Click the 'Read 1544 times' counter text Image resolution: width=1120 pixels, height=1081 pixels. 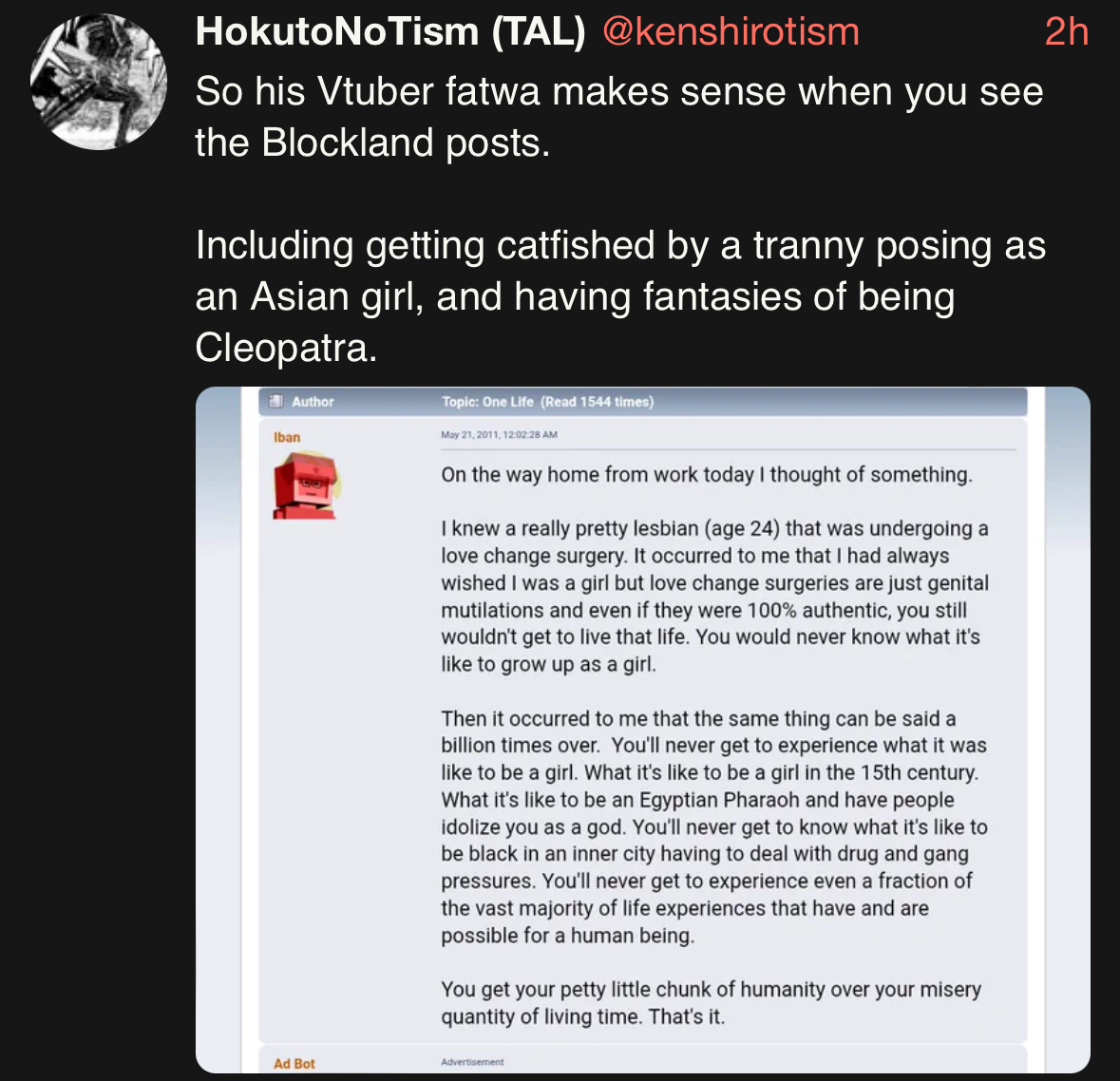tap(598, 402)
